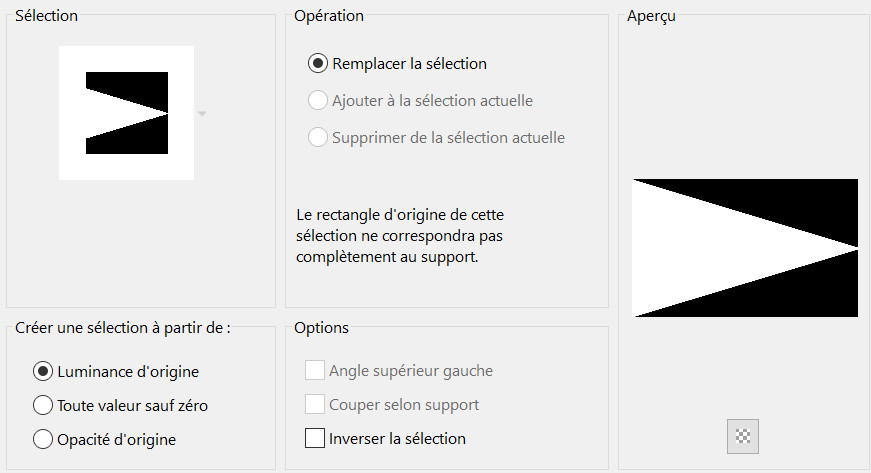The image size is (871, 473).
Task: Tick the Couper selon support checkbox
Action: [315, 405]
